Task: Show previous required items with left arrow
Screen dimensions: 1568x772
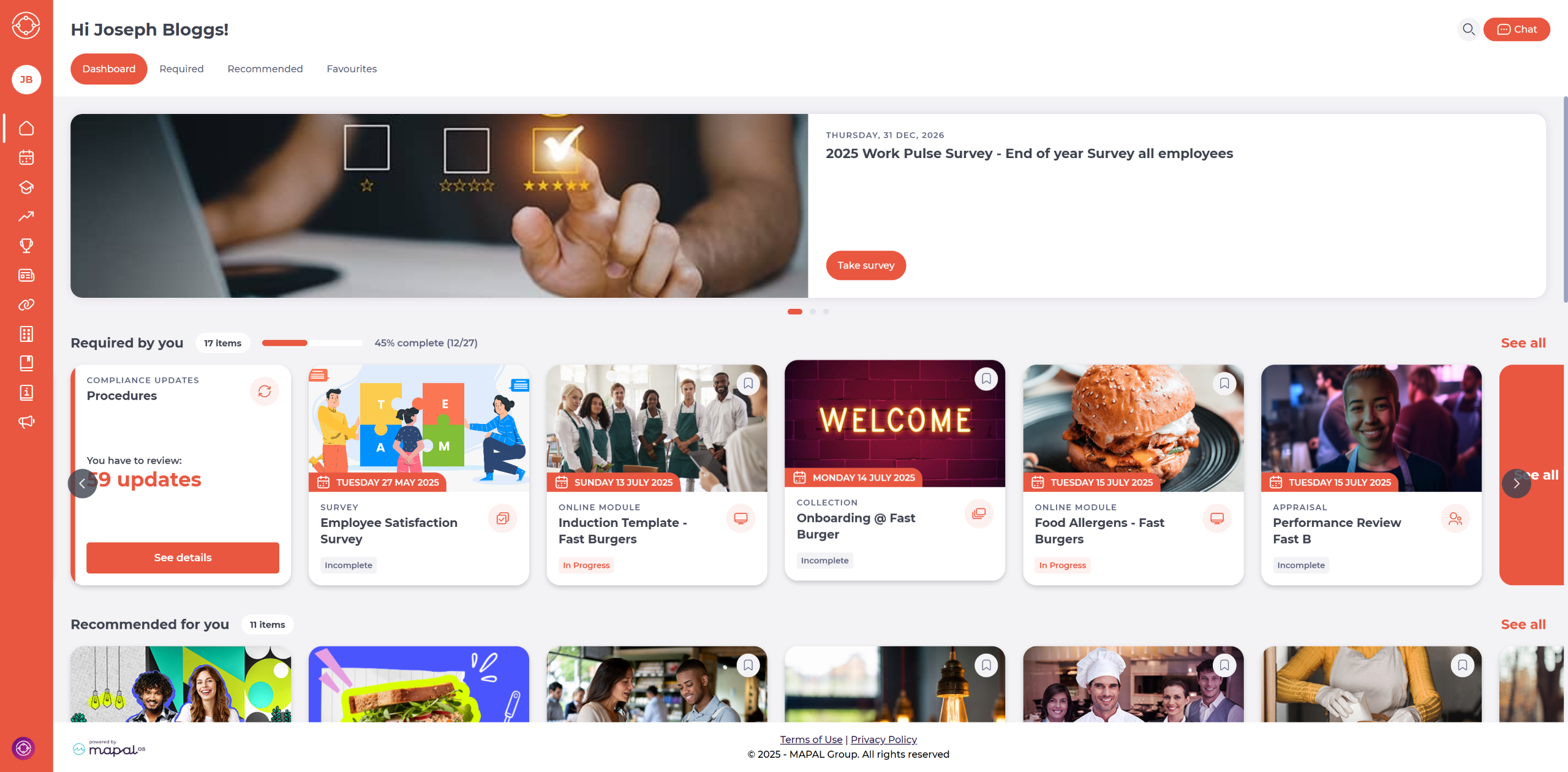Action: pos(82,483)
